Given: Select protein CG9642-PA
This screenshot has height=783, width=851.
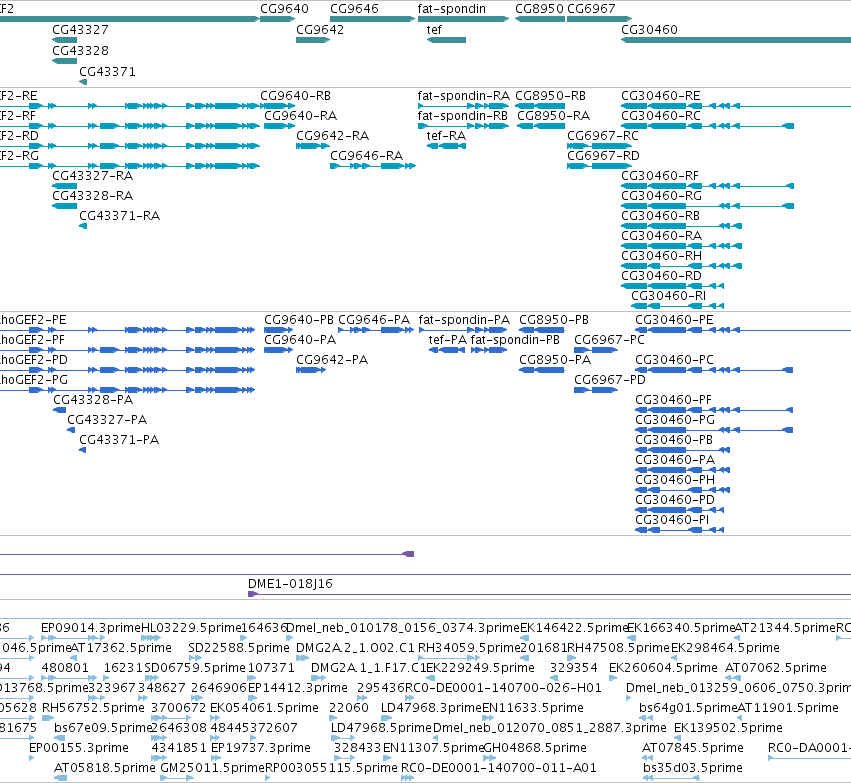Looking at the screenshot, I should [x=332, y=360].
